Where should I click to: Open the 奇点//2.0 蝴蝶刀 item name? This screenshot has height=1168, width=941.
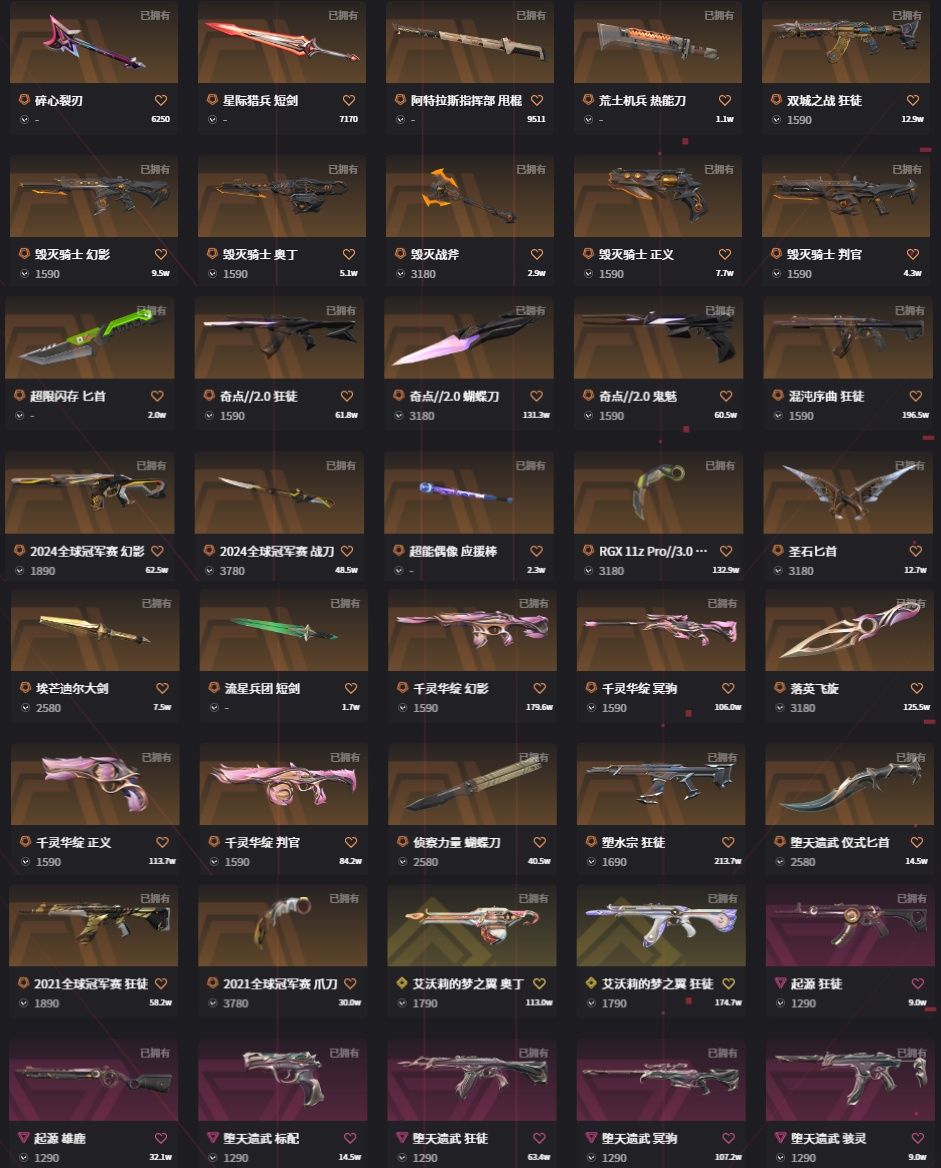coord(454,396)
